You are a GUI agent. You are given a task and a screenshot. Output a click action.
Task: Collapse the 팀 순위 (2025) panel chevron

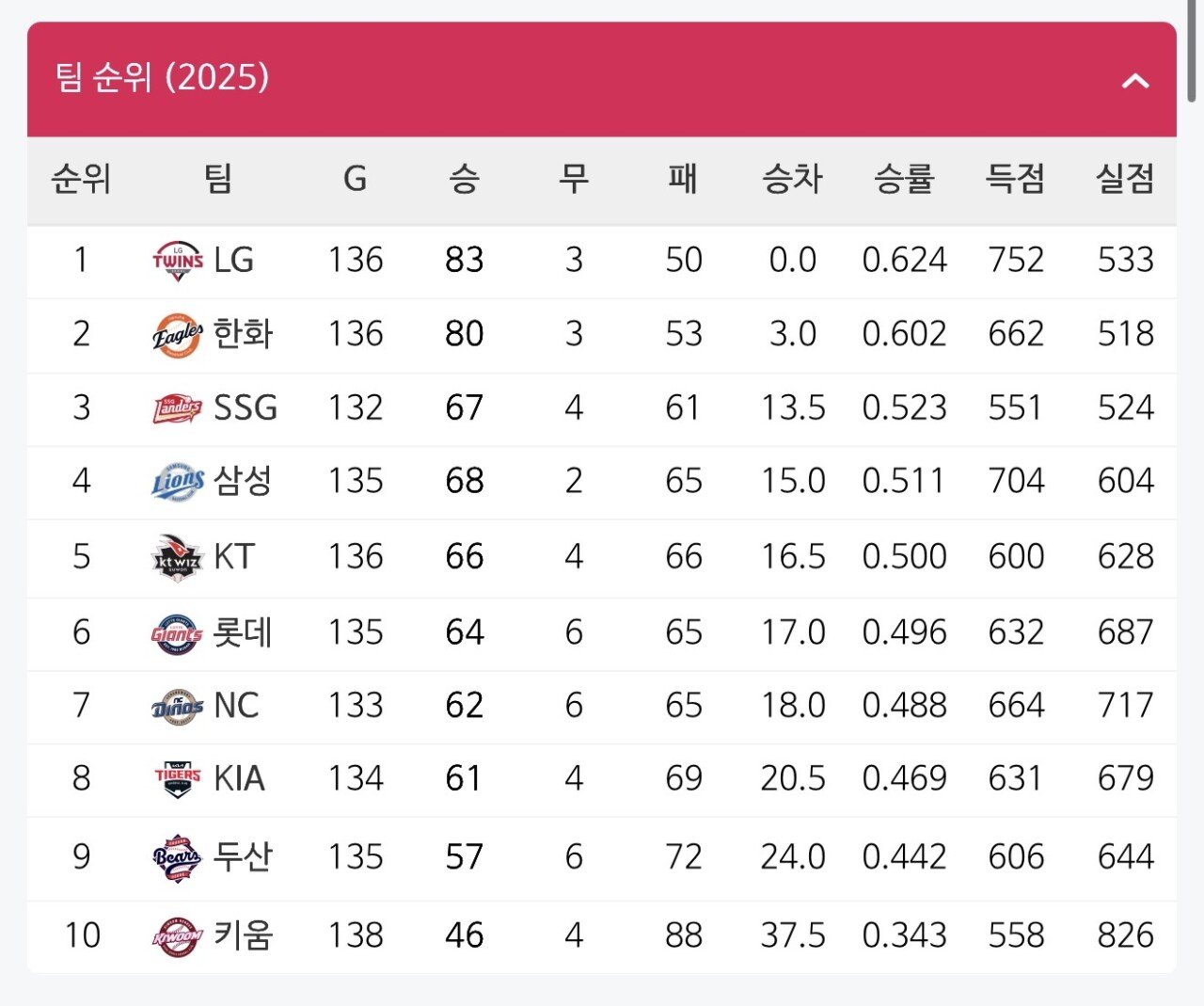[x=1135, y=81]
